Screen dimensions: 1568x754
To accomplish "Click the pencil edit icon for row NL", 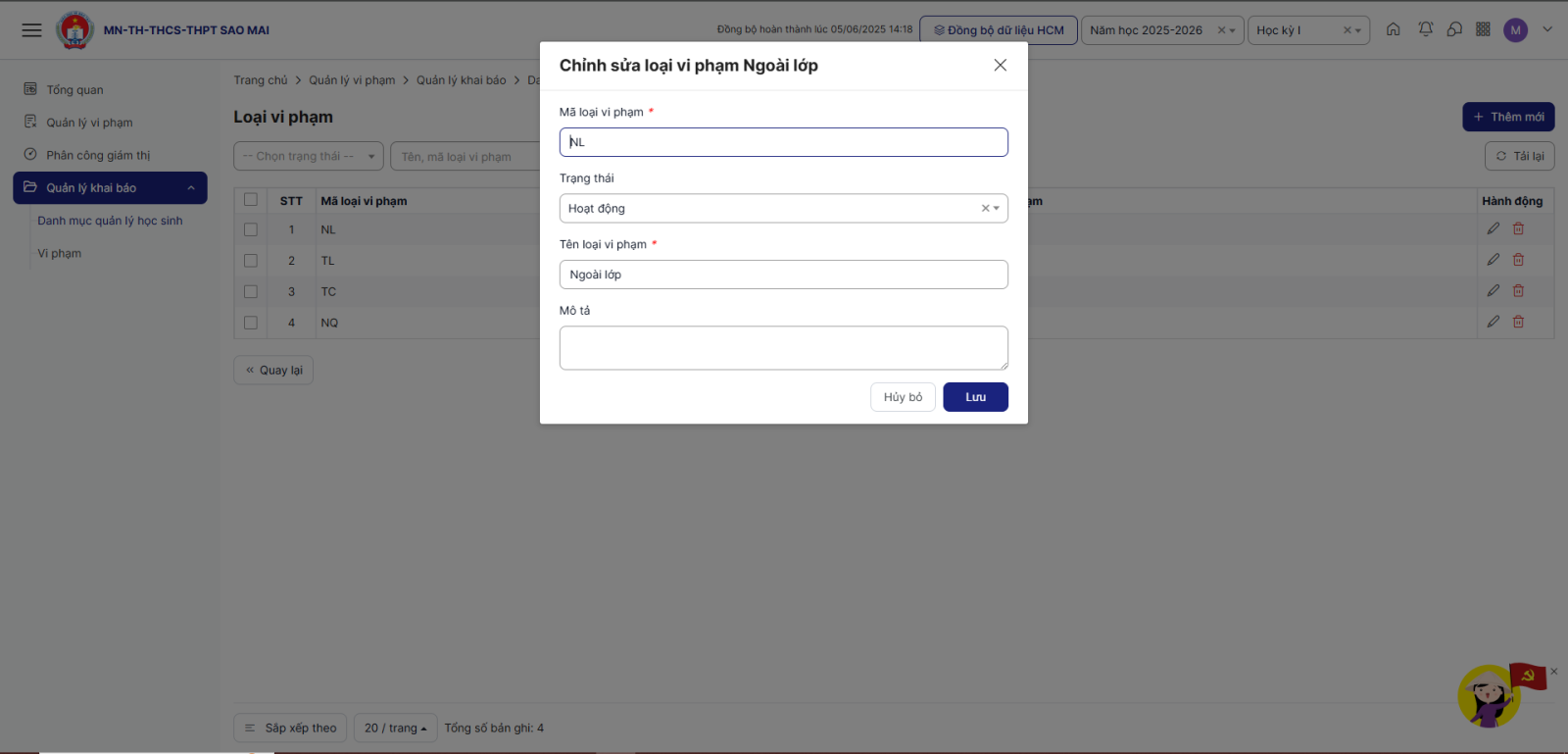I will [x=1493, y=228].
